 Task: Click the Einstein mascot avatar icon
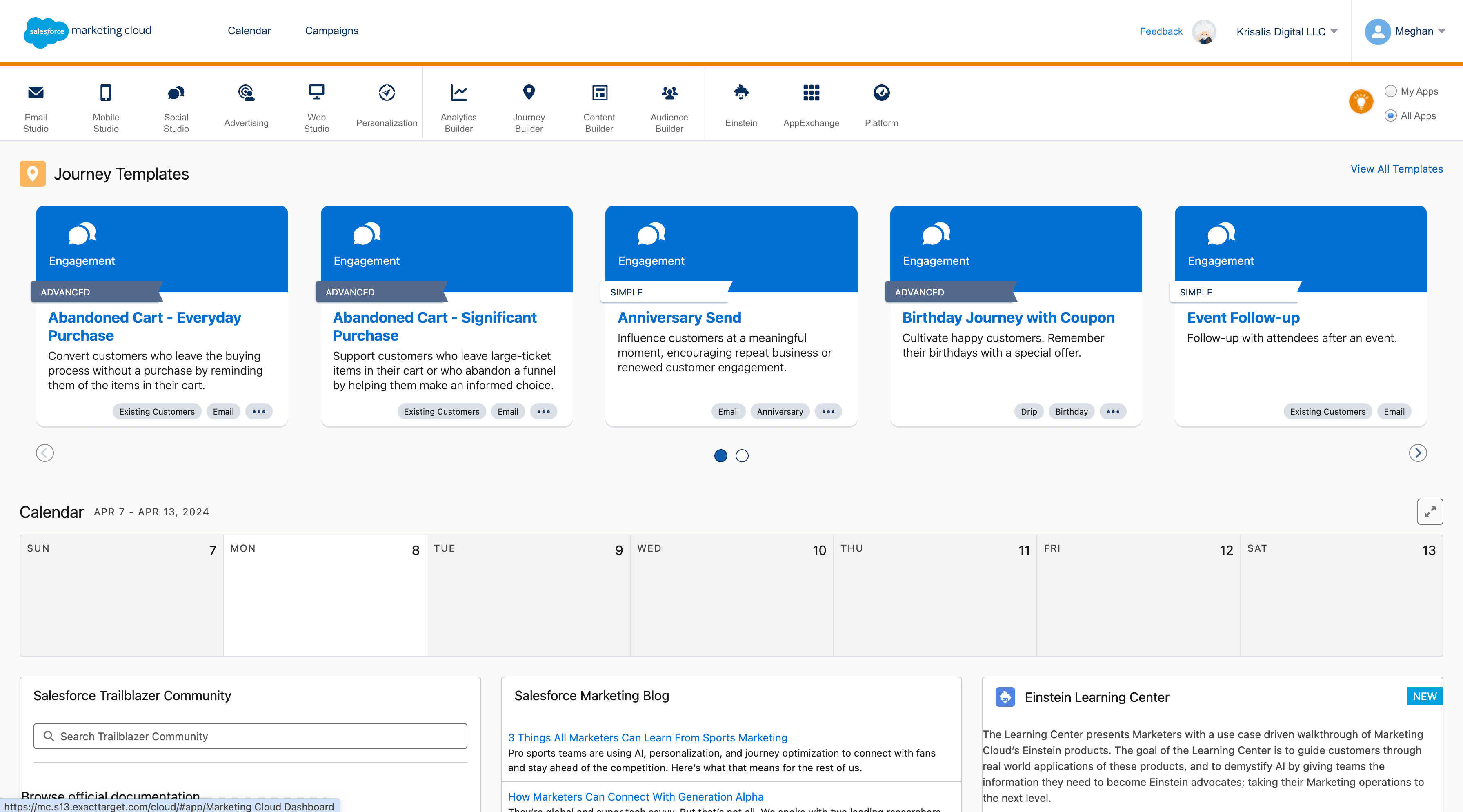point(1203,31)
